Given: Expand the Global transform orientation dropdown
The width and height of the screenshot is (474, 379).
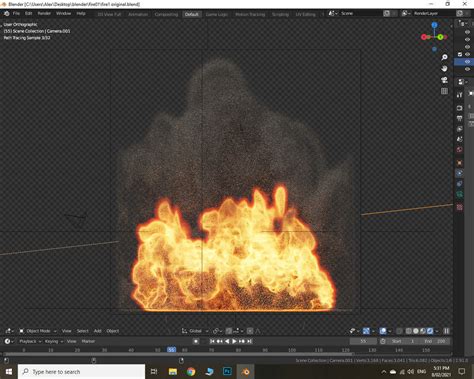Looking at the screenshot, I should [x=195, y=331].
